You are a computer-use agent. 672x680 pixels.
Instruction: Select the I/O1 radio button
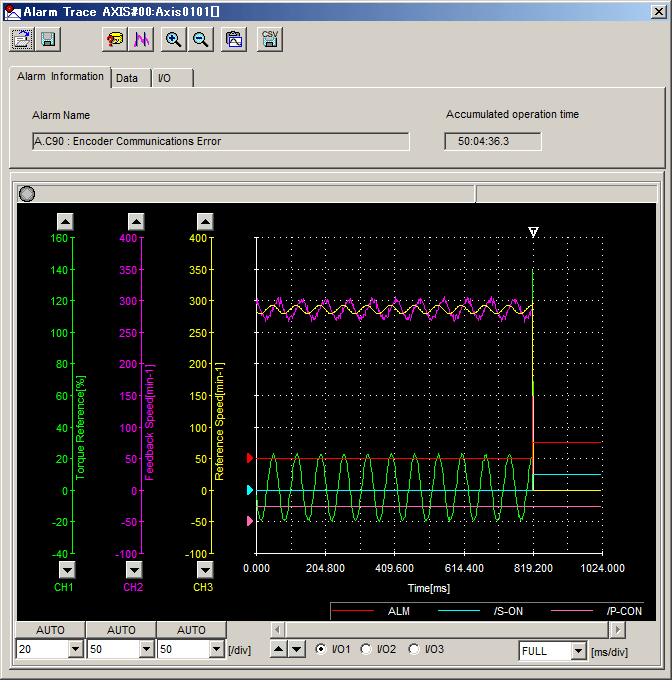(x=321, y=649)
